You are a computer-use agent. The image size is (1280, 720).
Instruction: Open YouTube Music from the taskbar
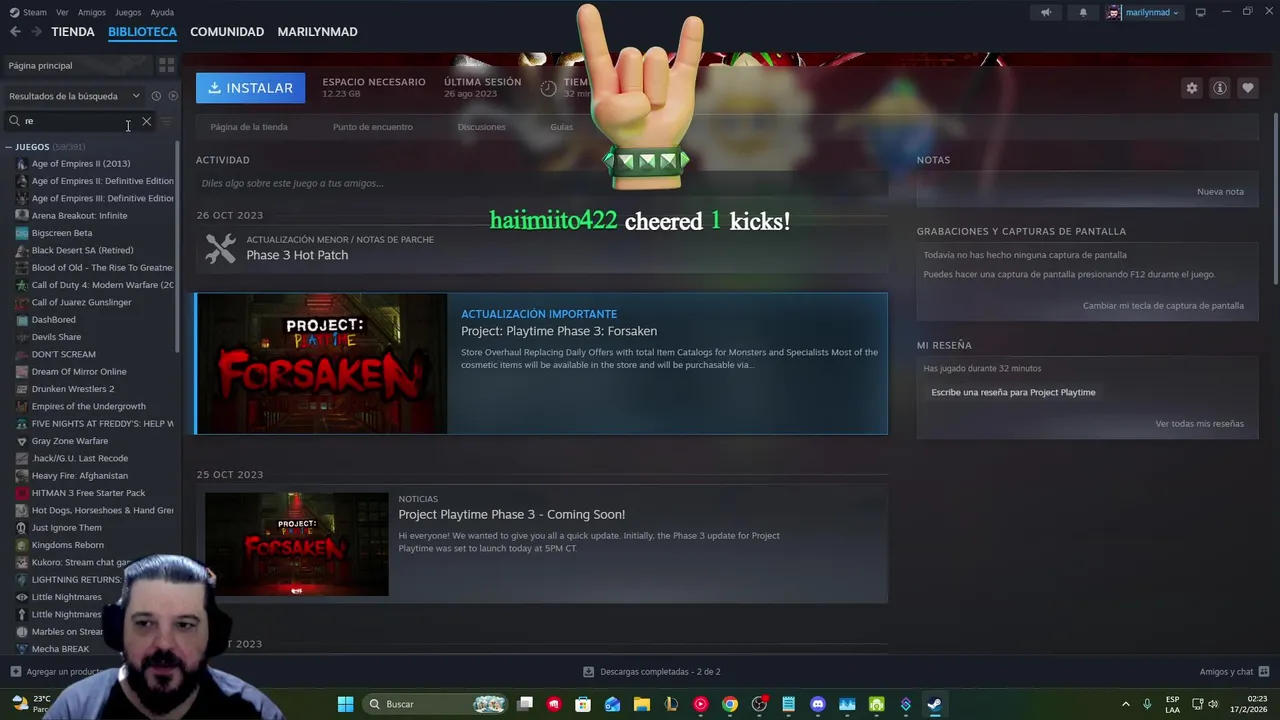(700, 704)
